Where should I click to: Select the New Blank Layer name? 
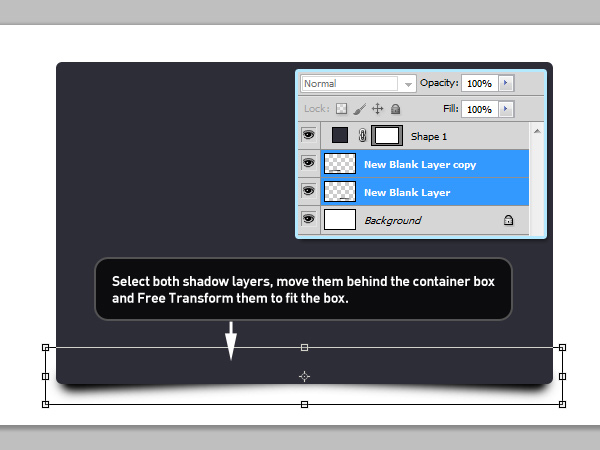407,192
